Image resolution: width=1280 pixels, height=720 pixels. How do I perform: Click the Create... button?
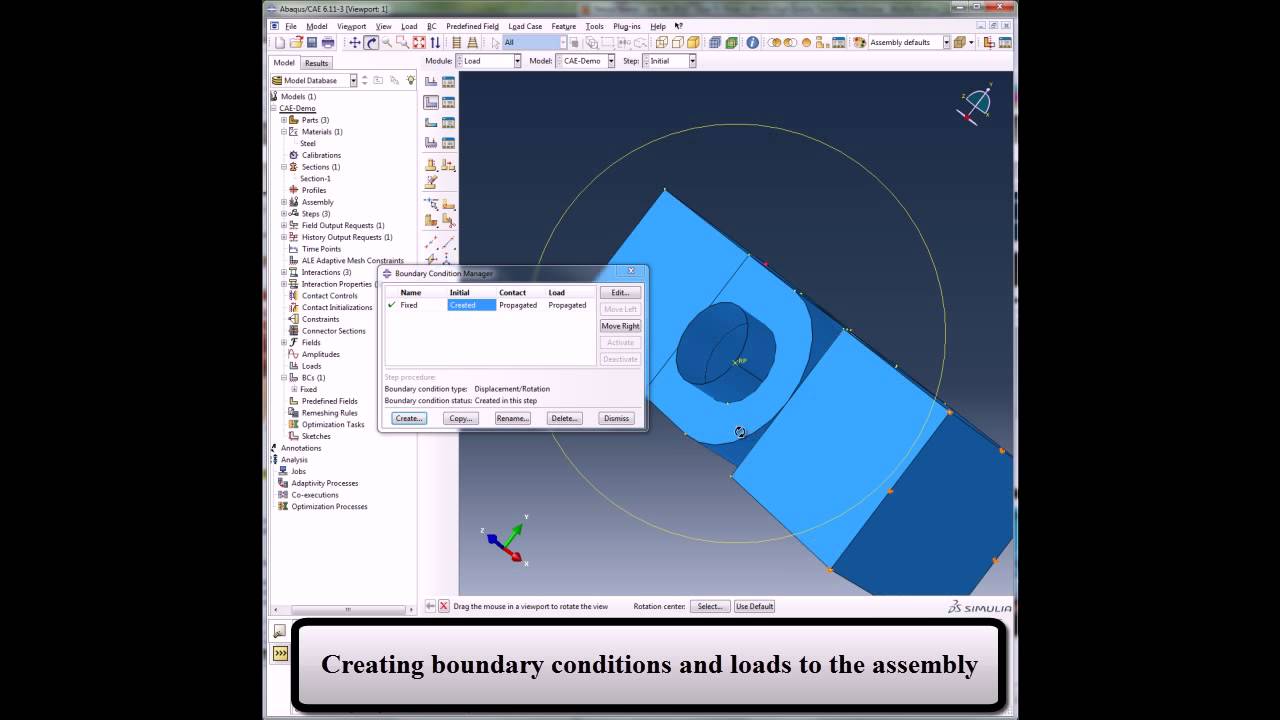408,418
